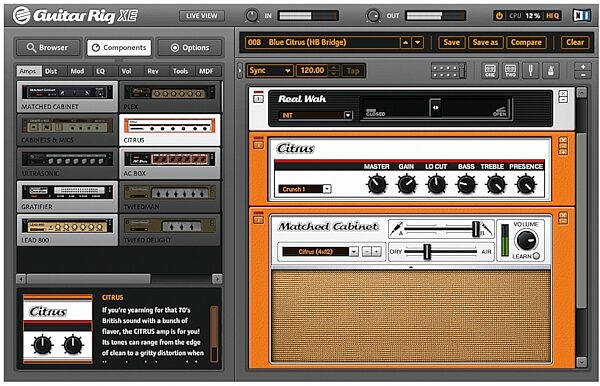Click the Citrus amp preview image
The image size is (600, 386).
pyautogui.click(x=58, y=328)
